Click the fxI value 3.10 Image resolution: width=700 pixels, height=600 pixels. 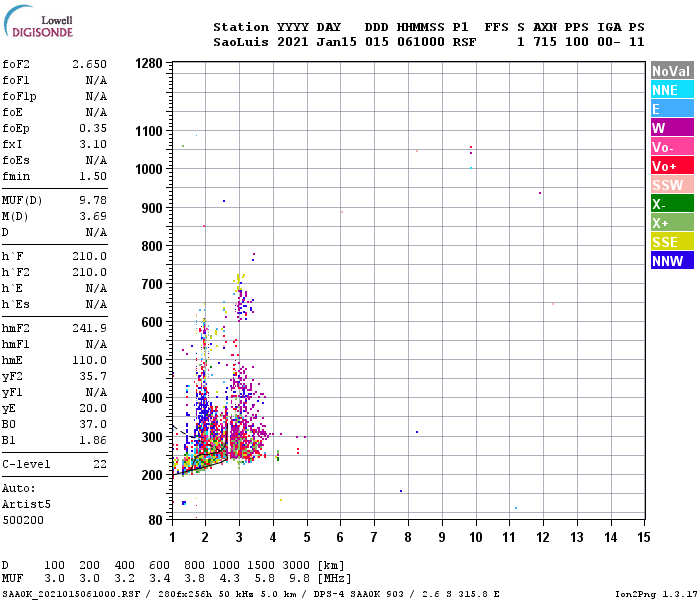click(x=93, y=144)
